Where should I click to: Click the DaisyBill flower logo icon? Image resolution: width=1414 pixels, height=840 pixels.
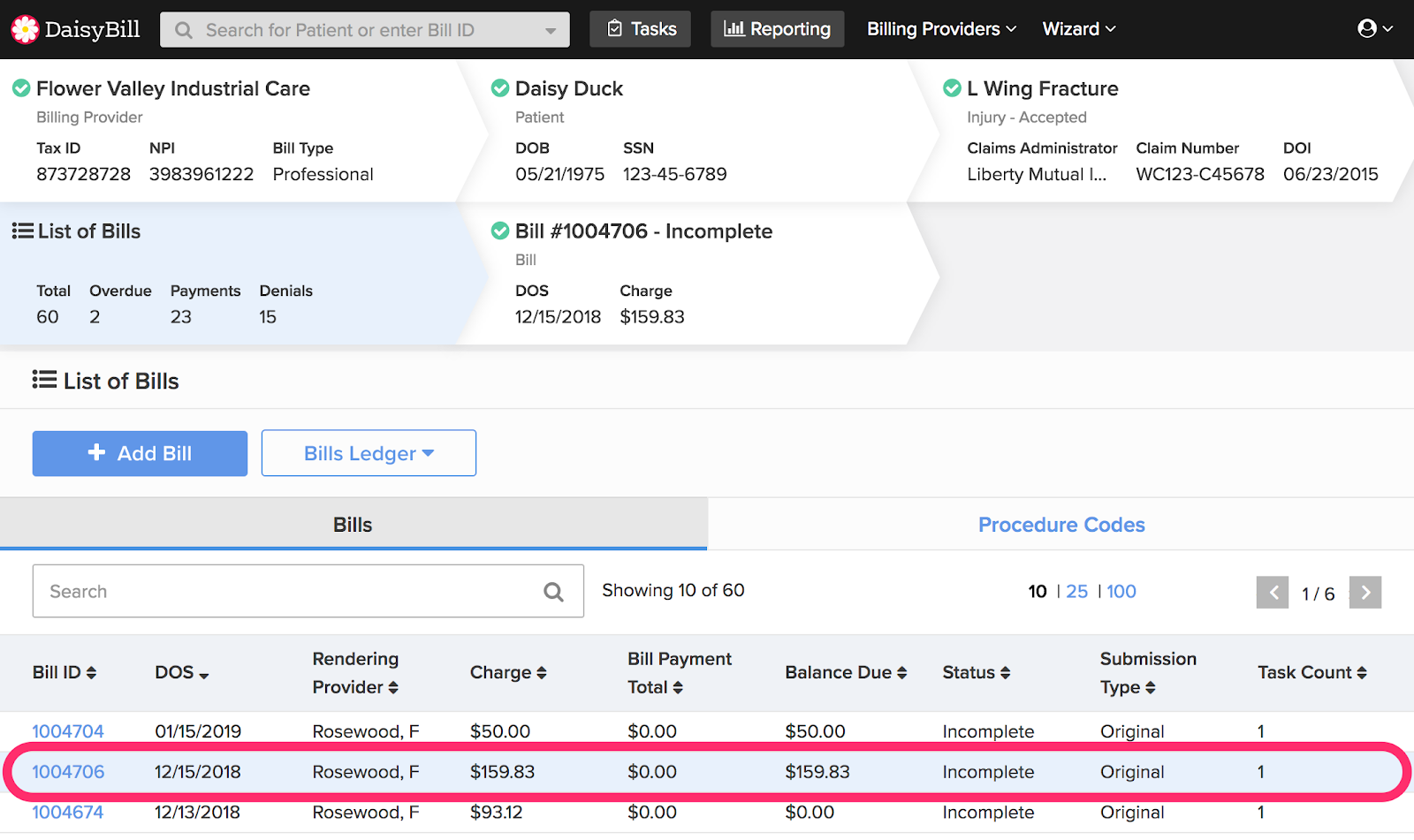point(25,29)
